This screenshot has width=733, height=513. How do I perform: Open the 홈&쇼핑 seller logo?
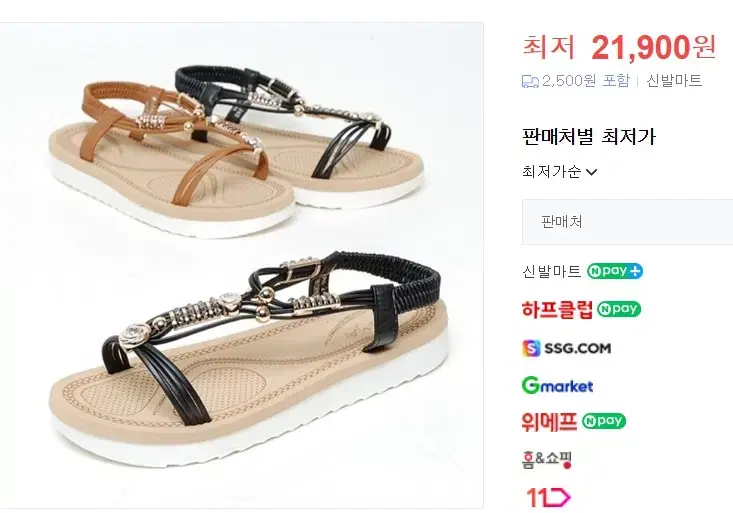click(x=547, y=459)
